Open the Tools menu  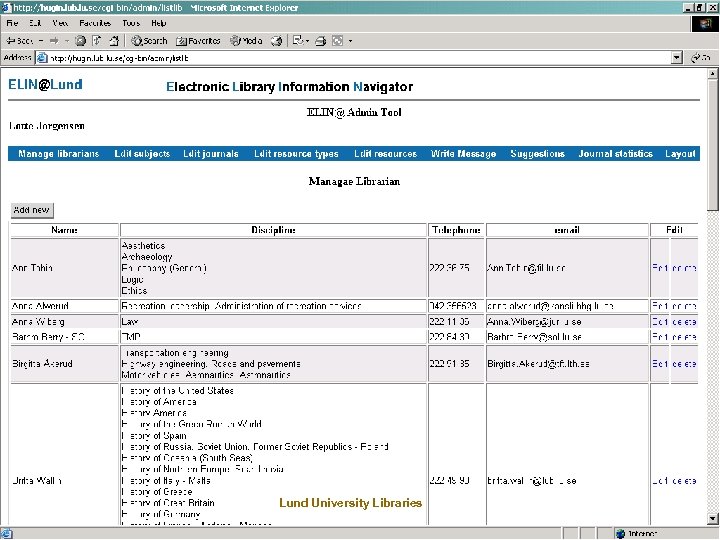131,23
